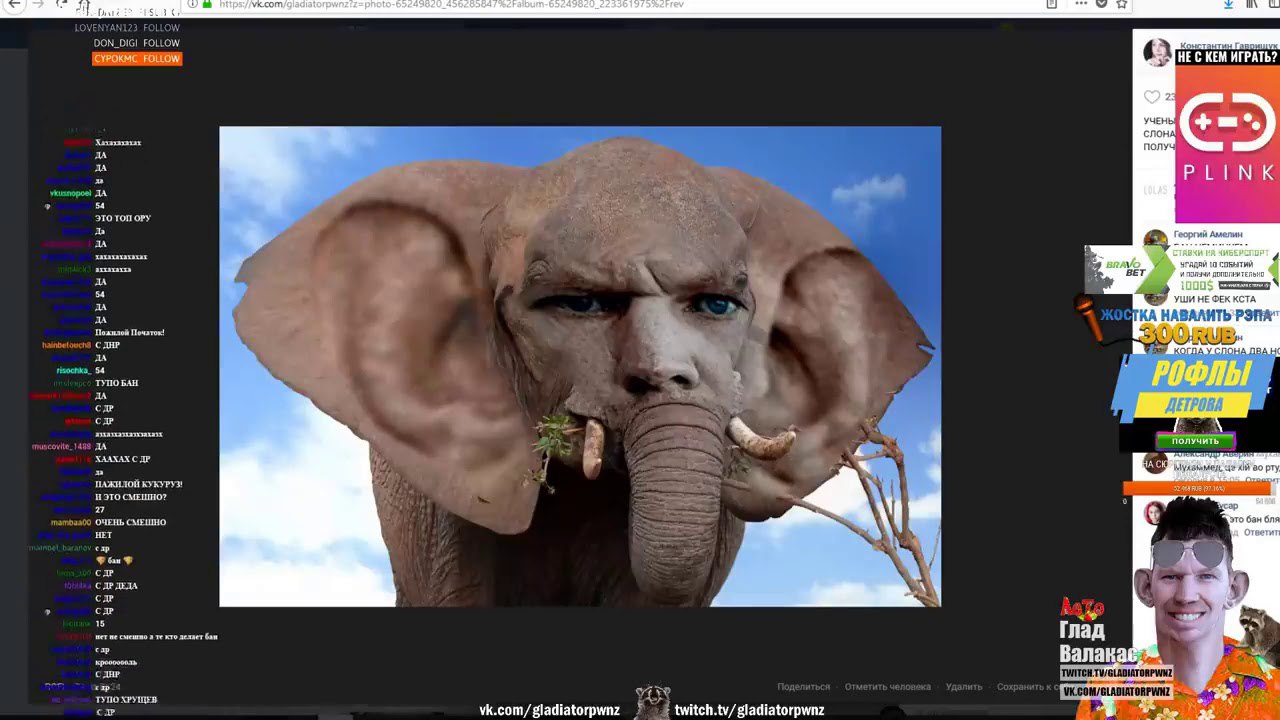Click the DON_DIGI FOLLOW entry
This screenshot has width=1280, height=720.
pyautogui.click(x=137, y=43)
